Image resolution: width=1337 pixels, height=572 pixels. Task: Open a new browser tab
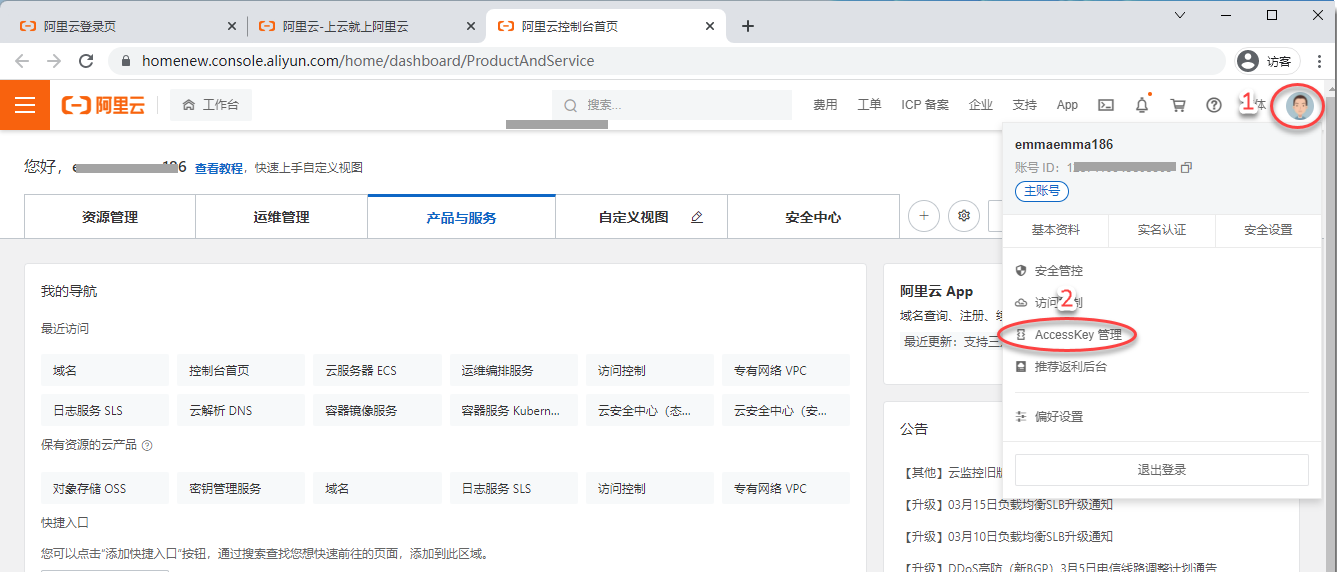pyautogui.click(x=748, y=26)
